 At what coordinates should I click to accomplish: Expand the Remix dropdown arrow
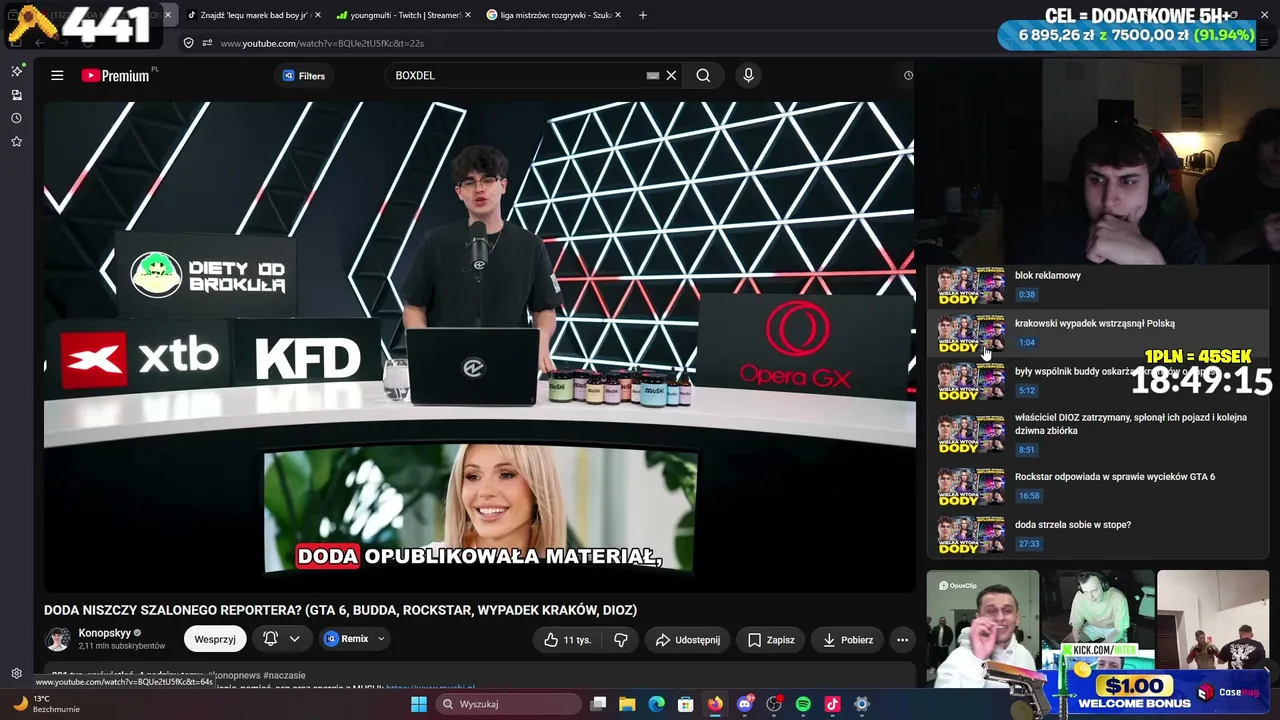click(x=381, y=639)
